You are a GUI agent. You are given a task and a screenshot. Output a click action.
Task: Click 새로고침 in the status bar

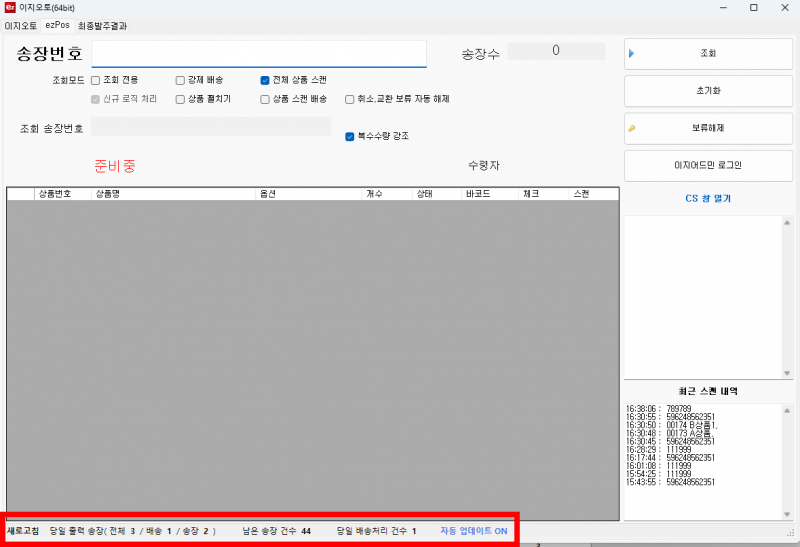tap(23, 531)
